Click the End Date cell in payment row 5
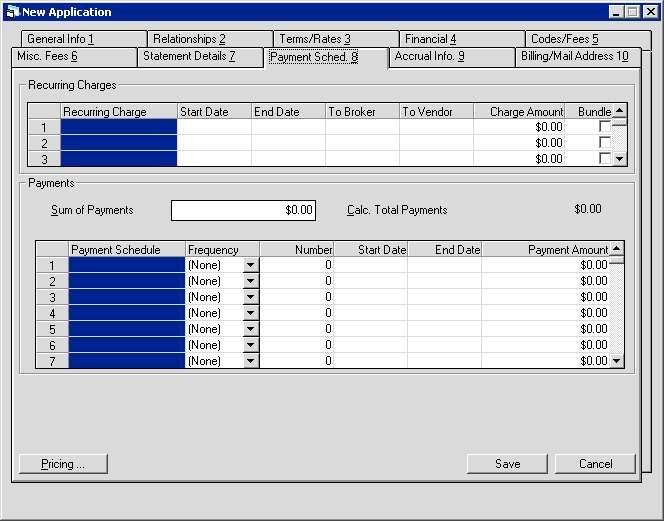The width and height of the screenshot is (664, 521). (445, 329)
